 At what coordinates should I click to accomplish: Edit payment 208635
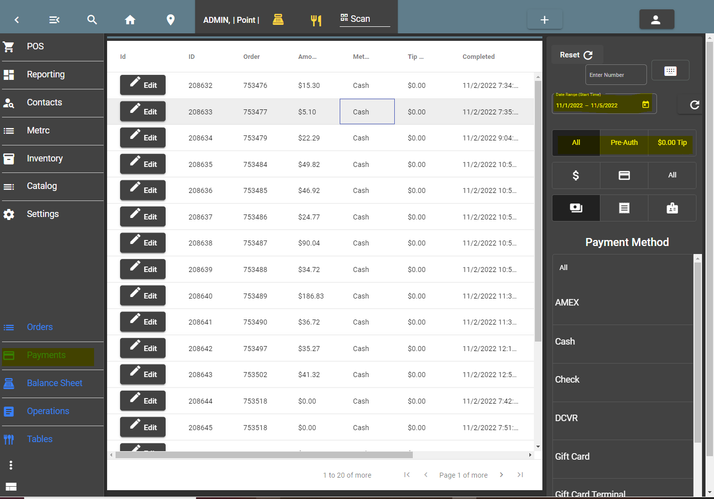[x=143, y=164]
